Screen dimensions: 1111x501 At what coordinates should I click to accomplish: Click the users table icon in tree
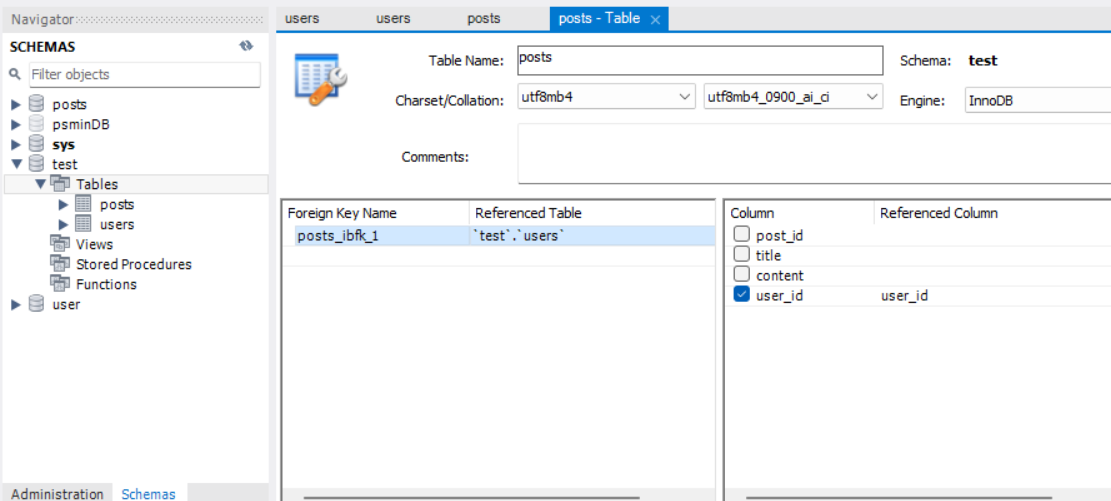(83, 224)
